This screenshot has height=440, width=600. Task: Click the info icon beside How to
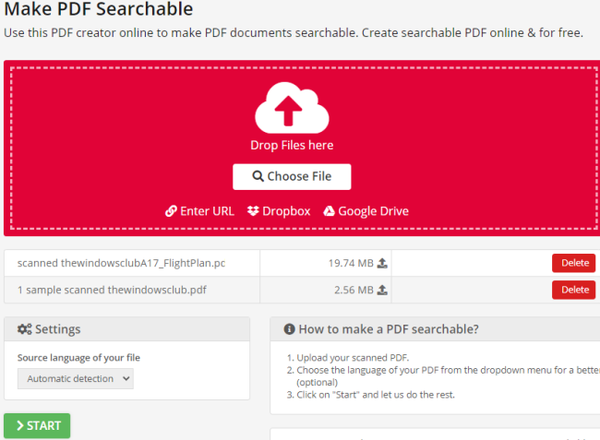(x=289, y=329)
